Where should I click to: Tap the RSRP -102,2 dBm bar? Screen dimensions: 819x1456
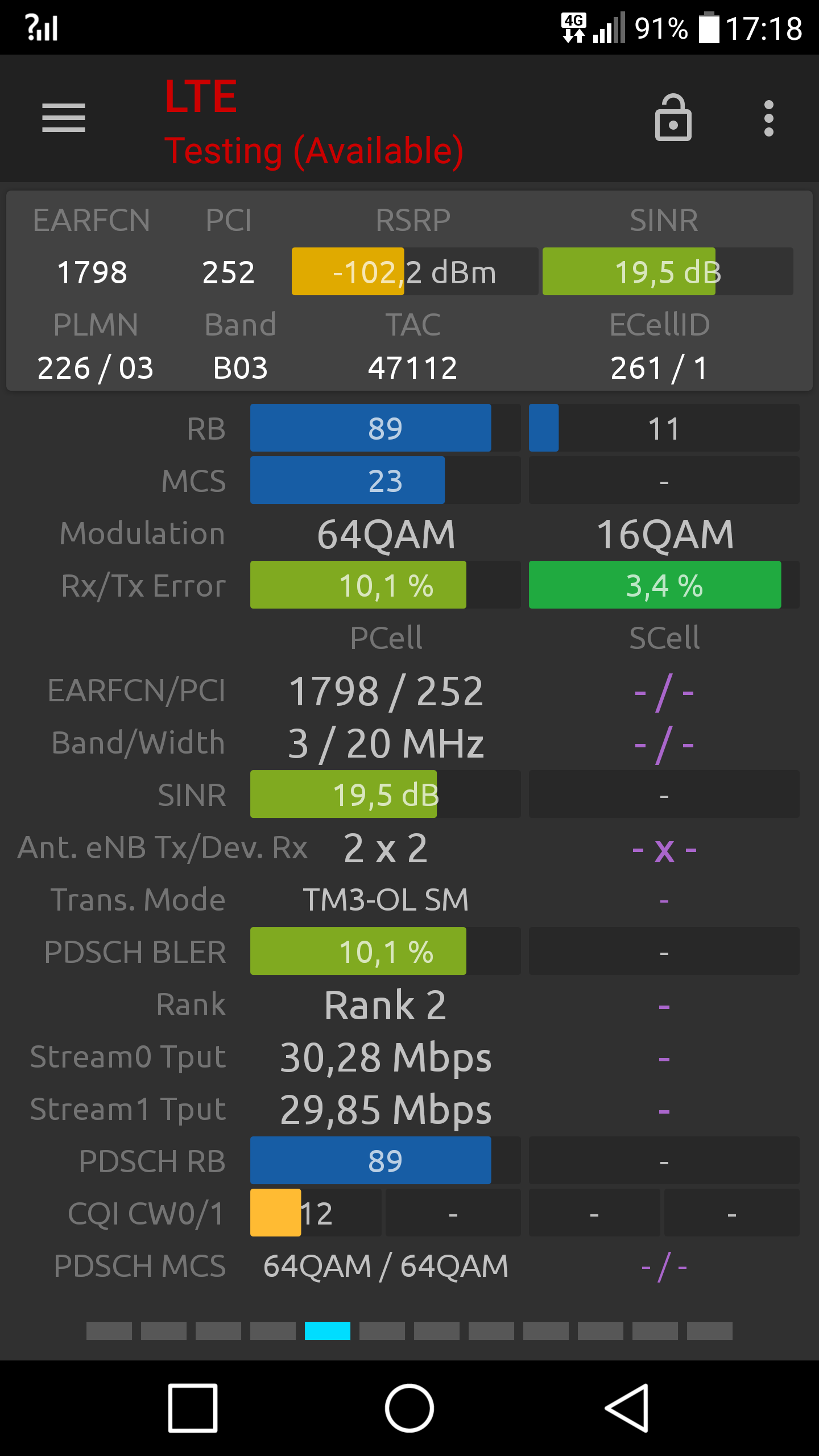tap(415, 271)
